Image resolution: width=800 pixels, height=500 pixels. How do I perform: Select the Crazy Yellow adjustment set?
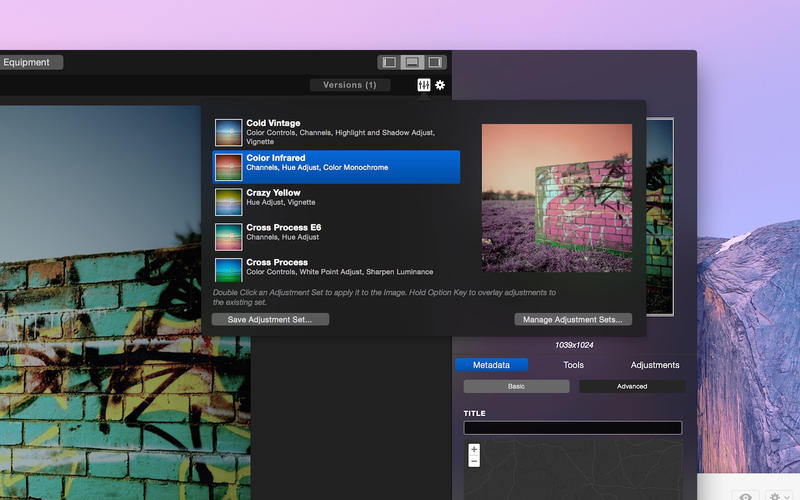(336, 202)
